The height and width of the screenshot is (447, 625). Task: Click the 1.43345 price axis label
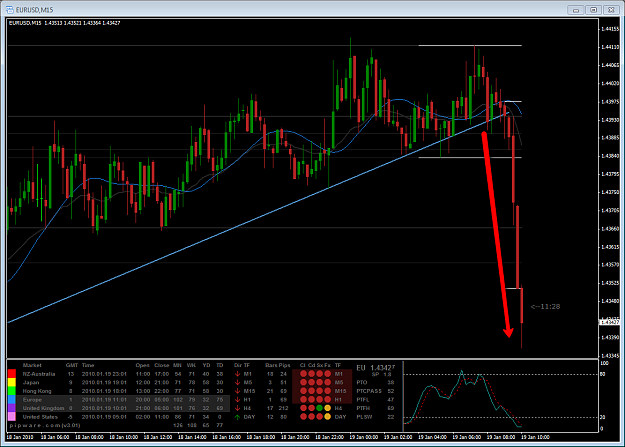(610, 356)
